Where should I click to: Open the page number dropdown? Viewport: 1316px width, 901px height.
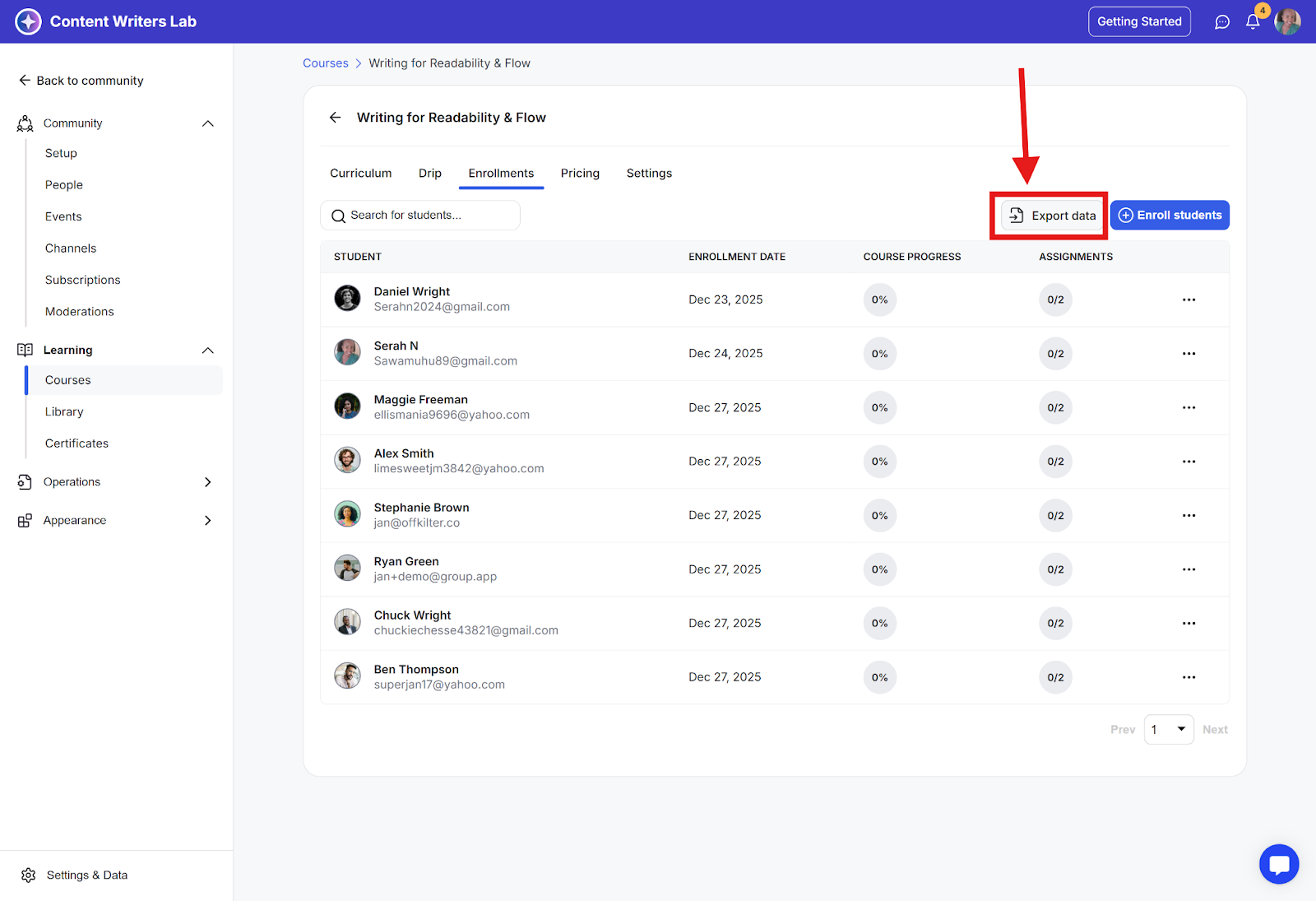[x=1169, y=730]
